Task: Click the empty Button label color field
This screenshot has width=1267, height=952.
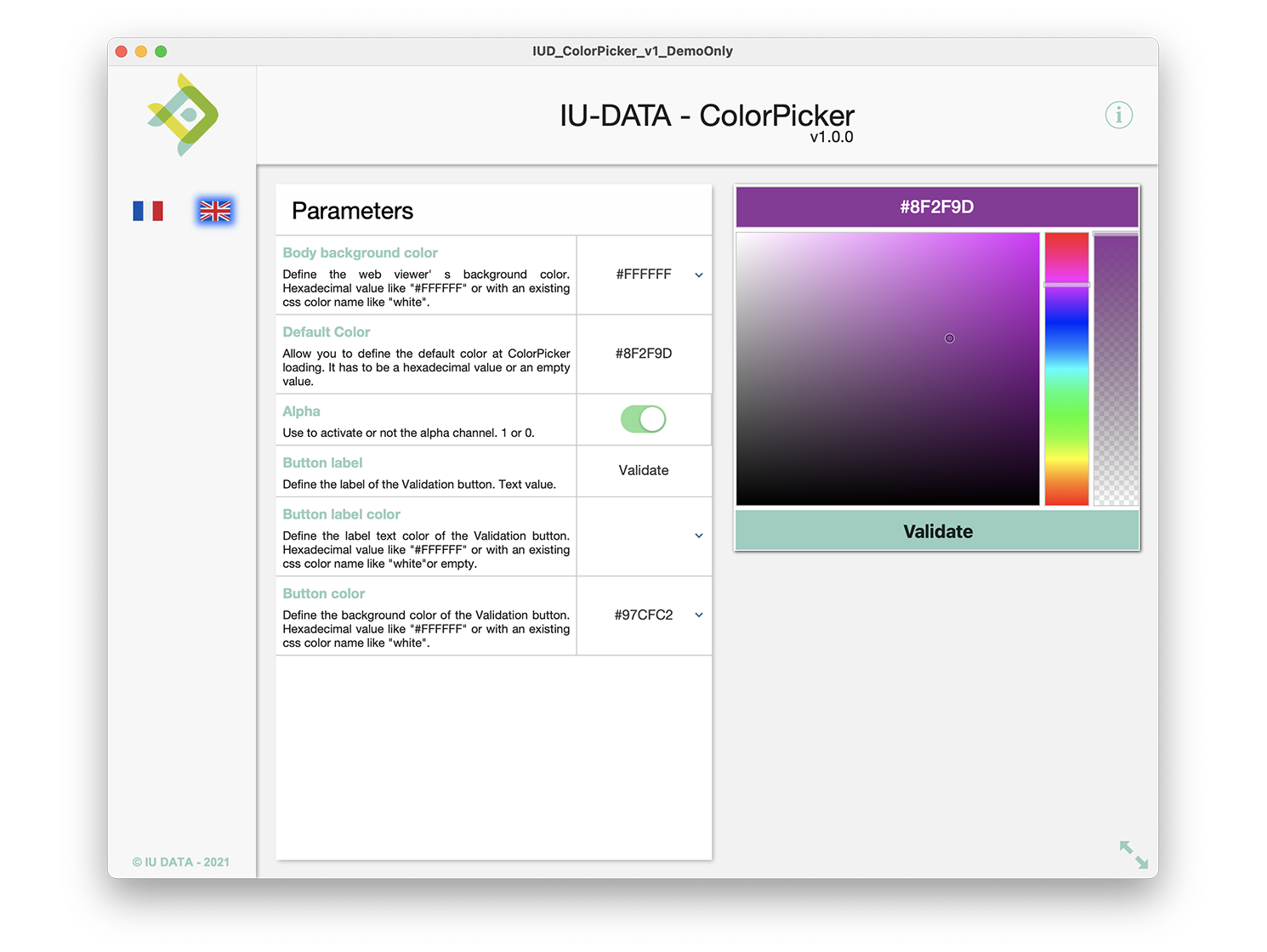Action: (644, 535)
